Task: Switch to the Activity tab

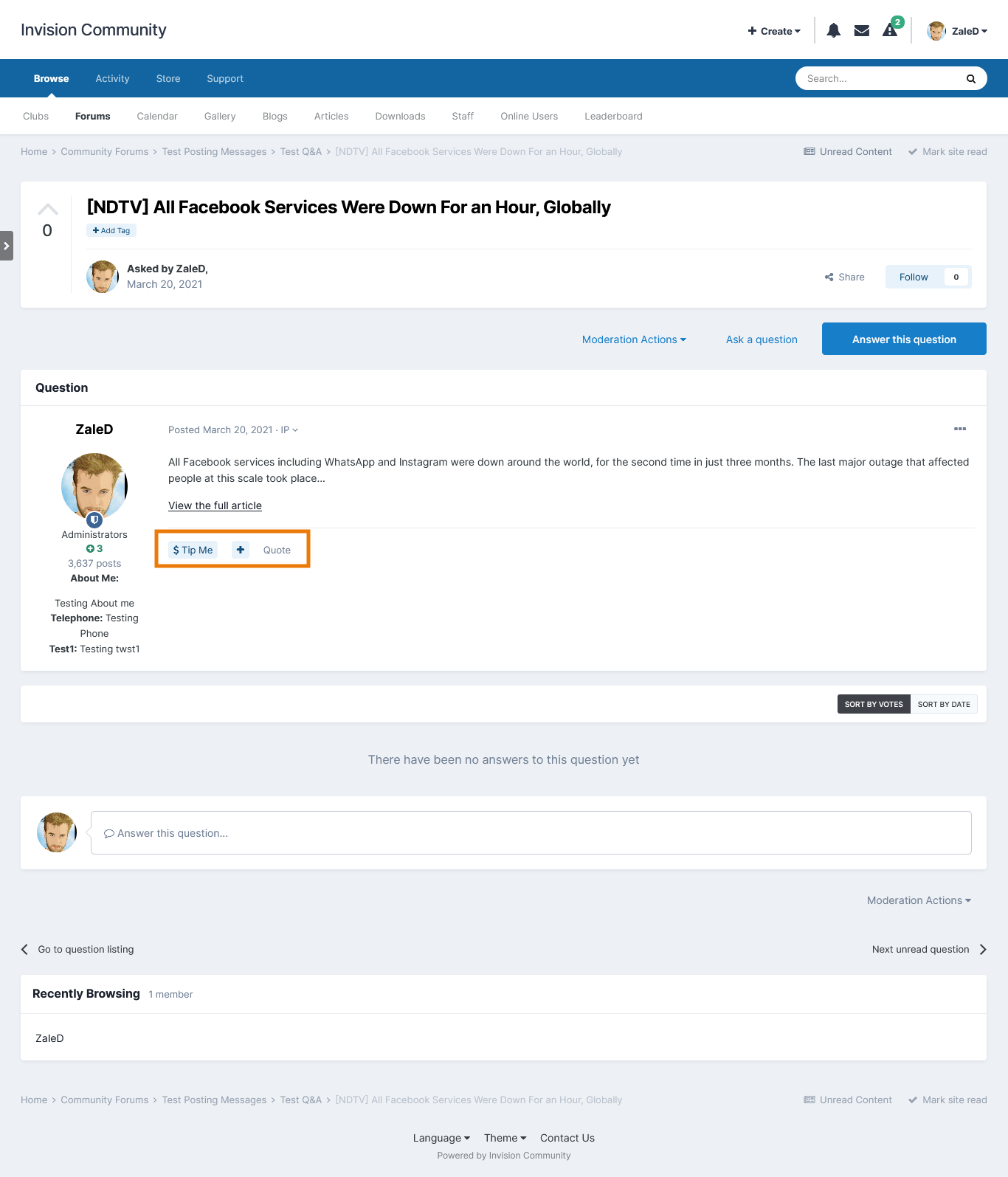Action: pos(112,78)
